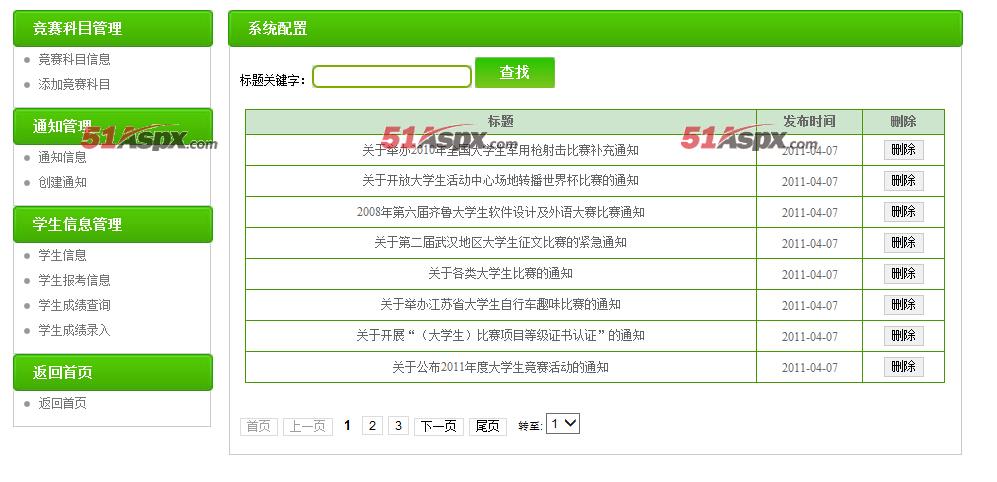The height and width of the screenshot is (482, 997).
Task: Click the 发布时间 column header
Action: [809, 121]
